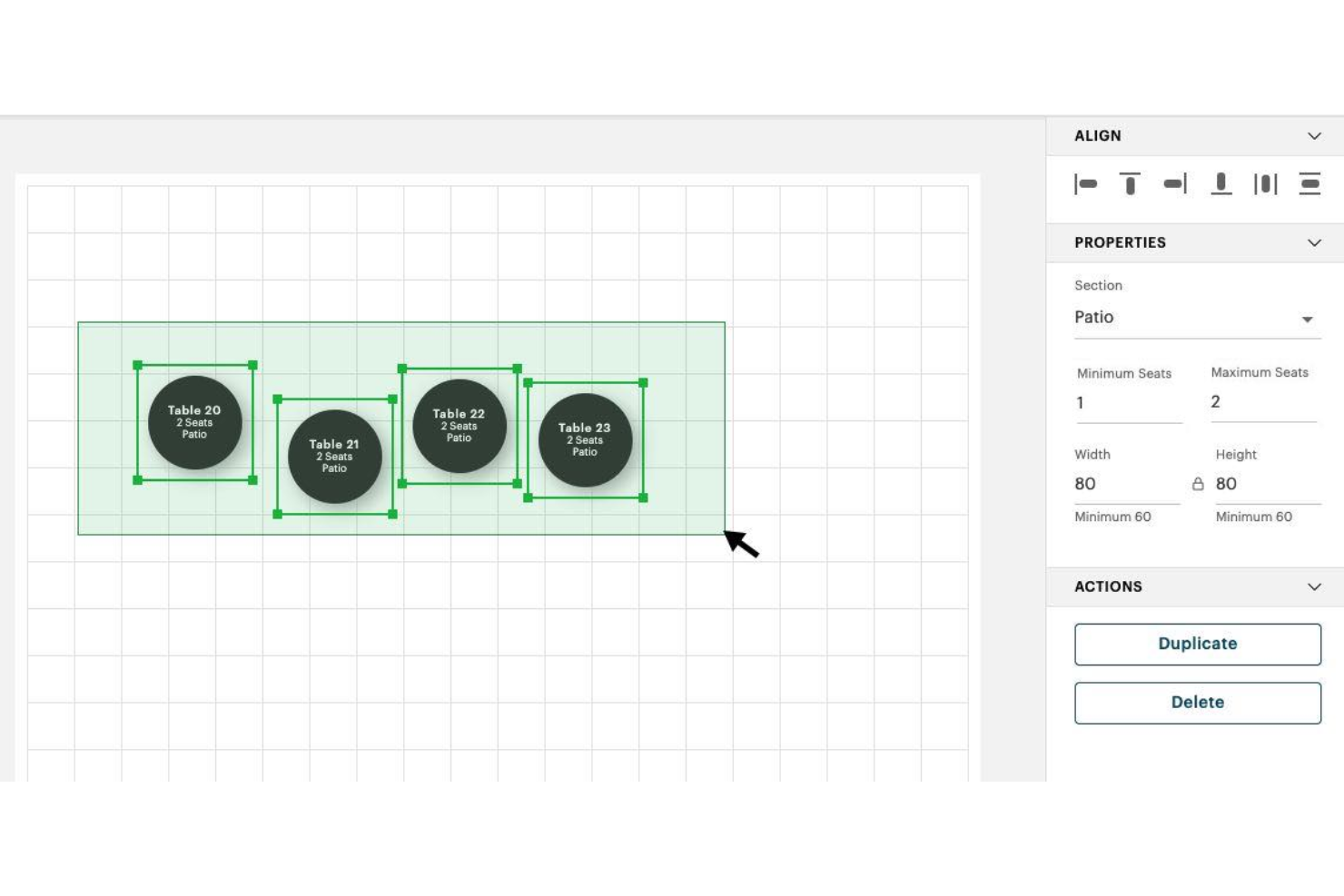This screenshot has width=1344, height=896.
Task: Distribute selected tables horizontally
Action: coord(1265,184)
